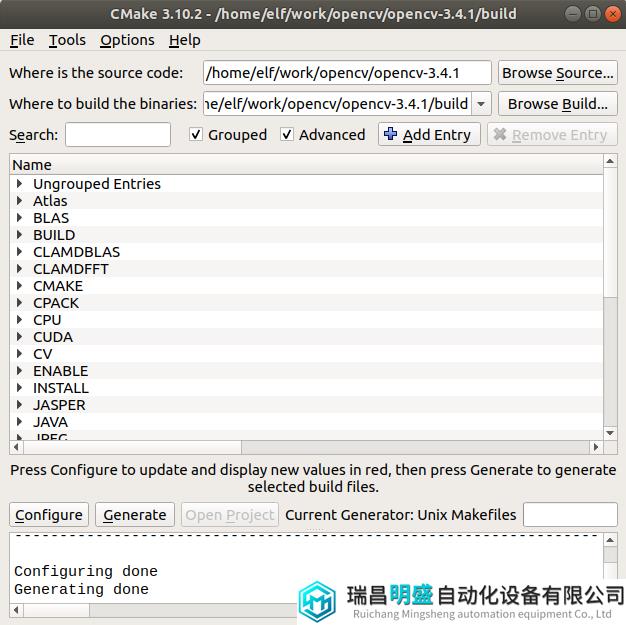Click scroll-up arrow of entries list
Screen dimensions: 626x625
(610, 161)
